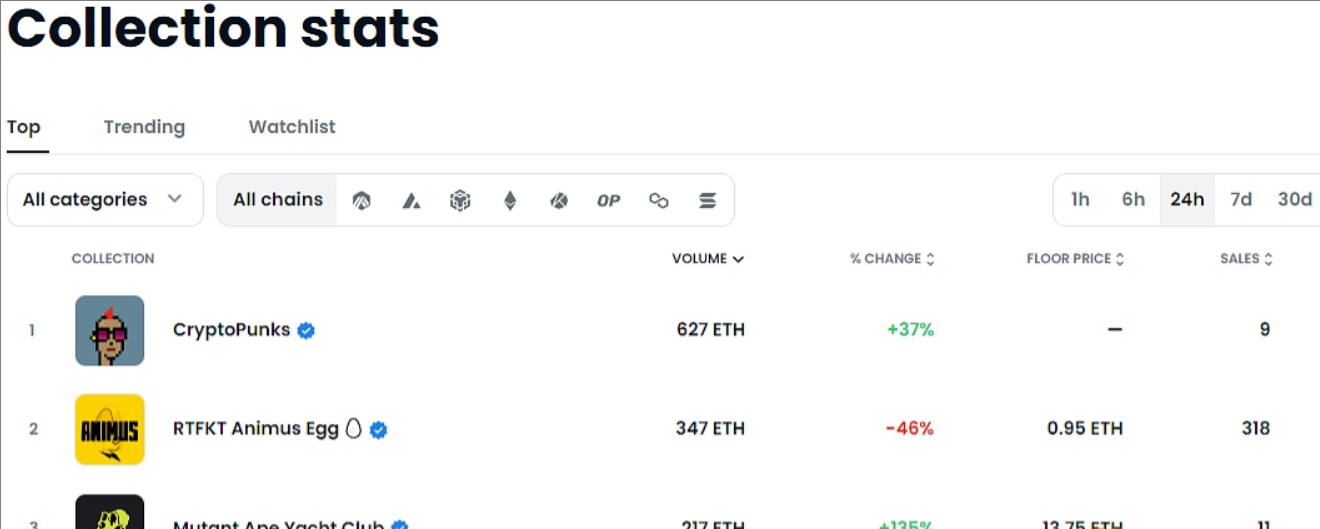This screenshot has width=1320, height=529.
Task: Filter by Arbitrum chain icon
Action: [362, 200]
